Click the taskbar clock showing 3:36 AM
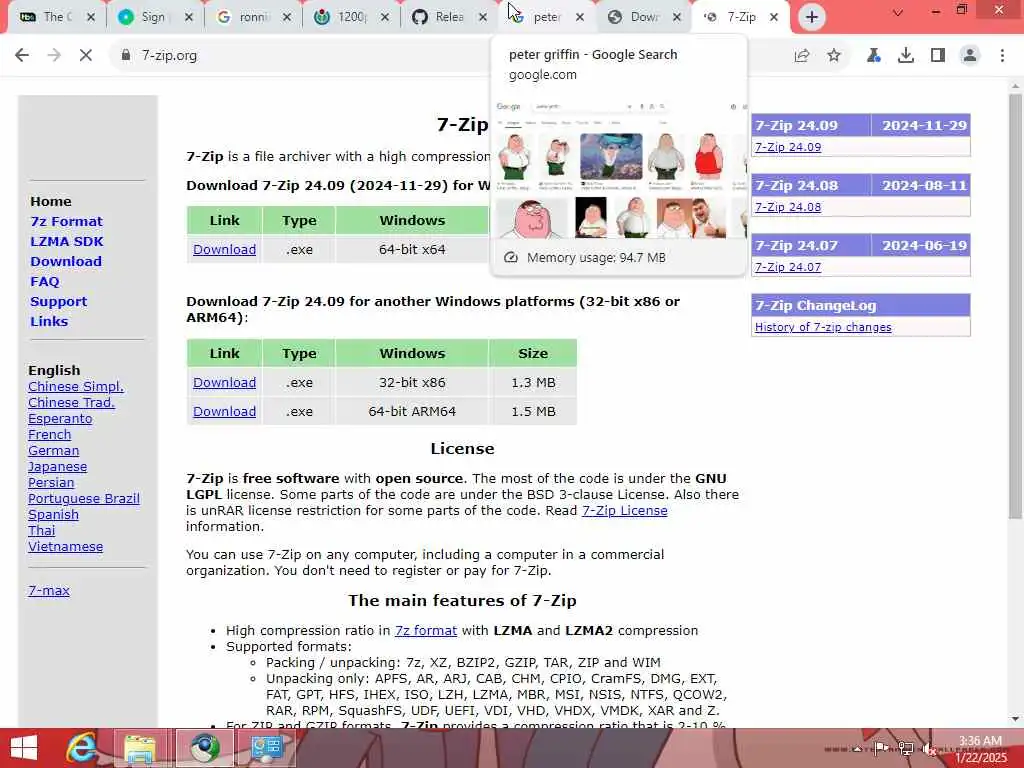Image resolution: width=1024 pixels, height=768 pixels. click(x=980, y=749)
